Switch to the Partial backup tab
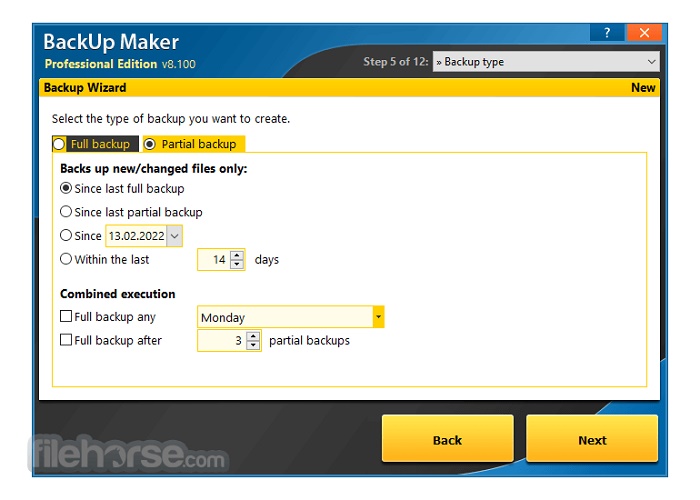The image size is (700, 500). point(194,144)
